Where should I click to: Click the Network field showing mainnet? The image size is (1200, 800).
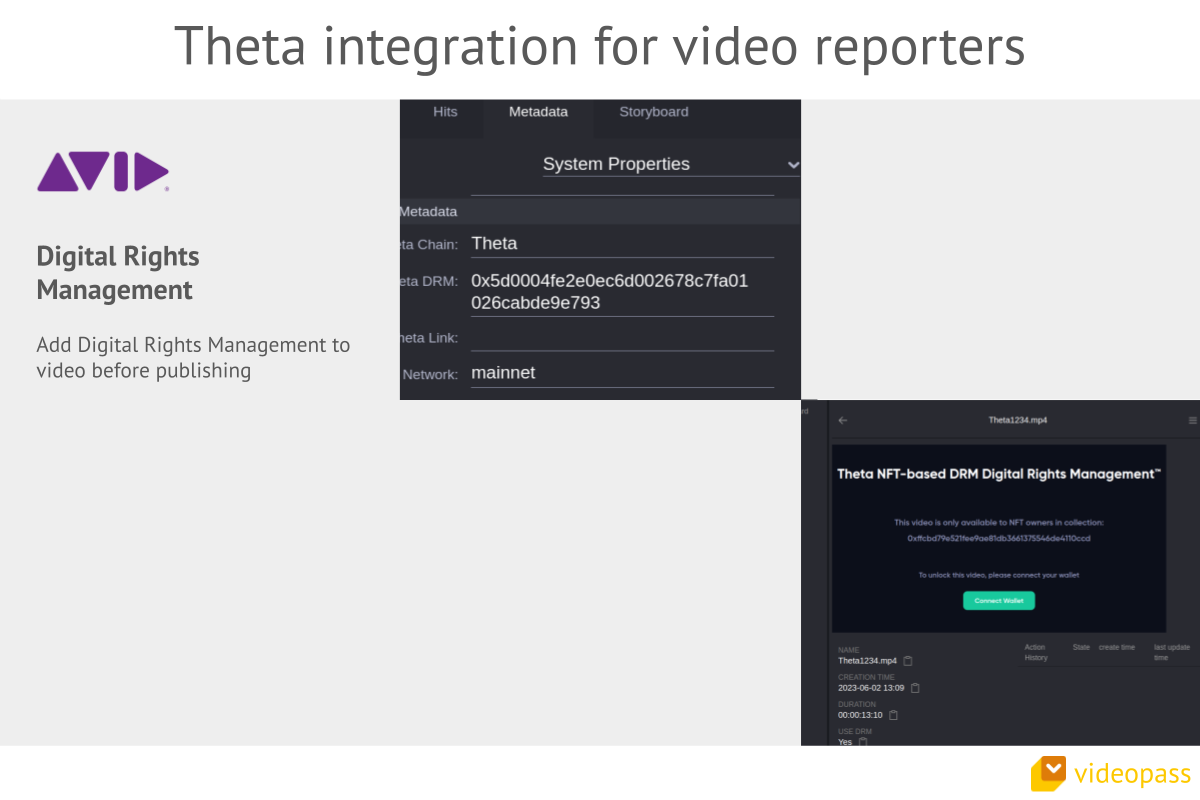(622, 373)
